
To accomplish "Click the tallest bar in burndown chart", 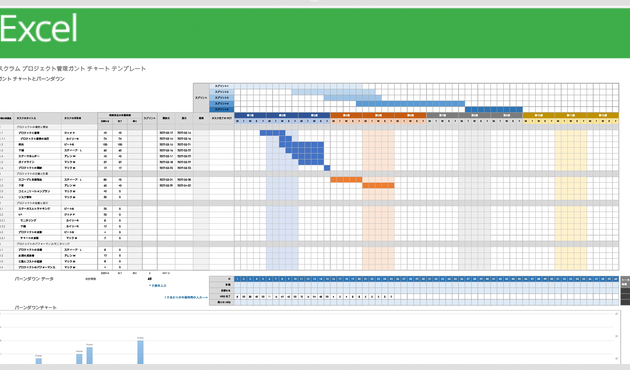I will tap(140, 352).
